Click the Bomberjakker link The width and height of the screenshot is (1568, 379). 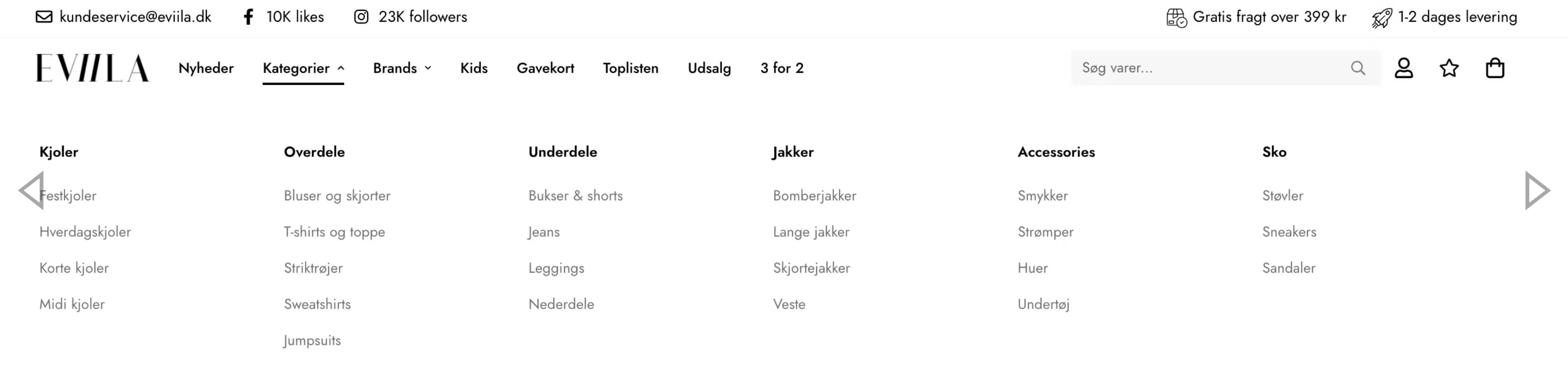[814, 196]
